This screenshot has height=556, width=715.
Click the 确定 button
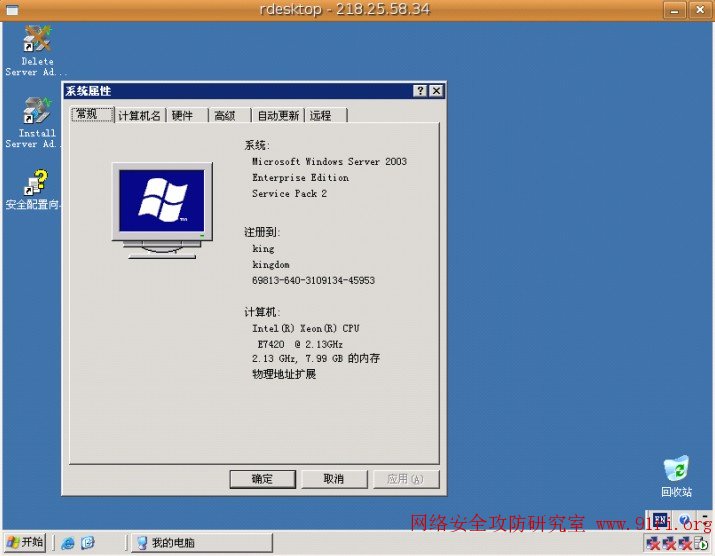[x=262, y=479]
